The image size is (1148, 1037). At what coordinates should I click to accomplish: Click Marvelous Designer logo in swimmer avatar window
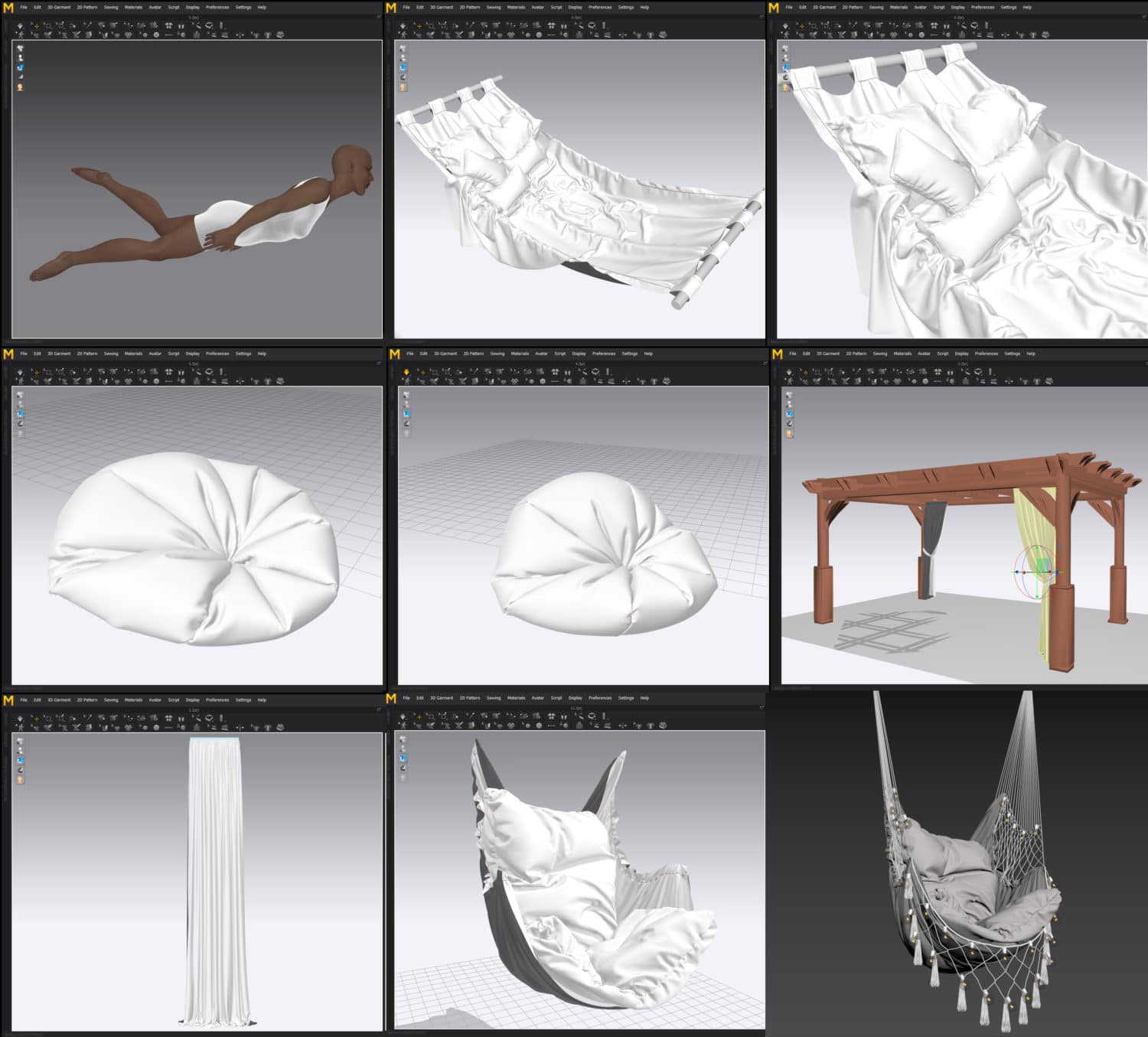tap(9, 8)
